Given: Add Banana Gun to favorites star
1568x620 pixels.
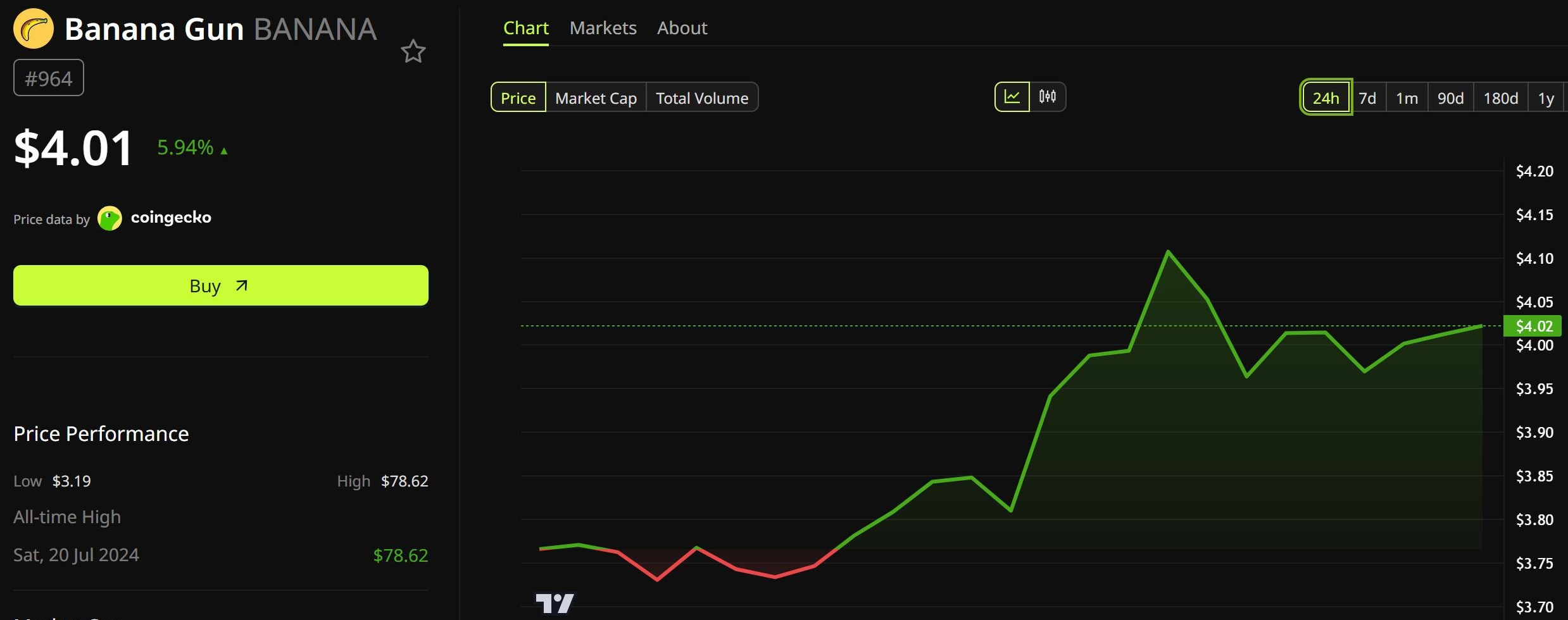Looking at the screenshot, I should [413, 52].
